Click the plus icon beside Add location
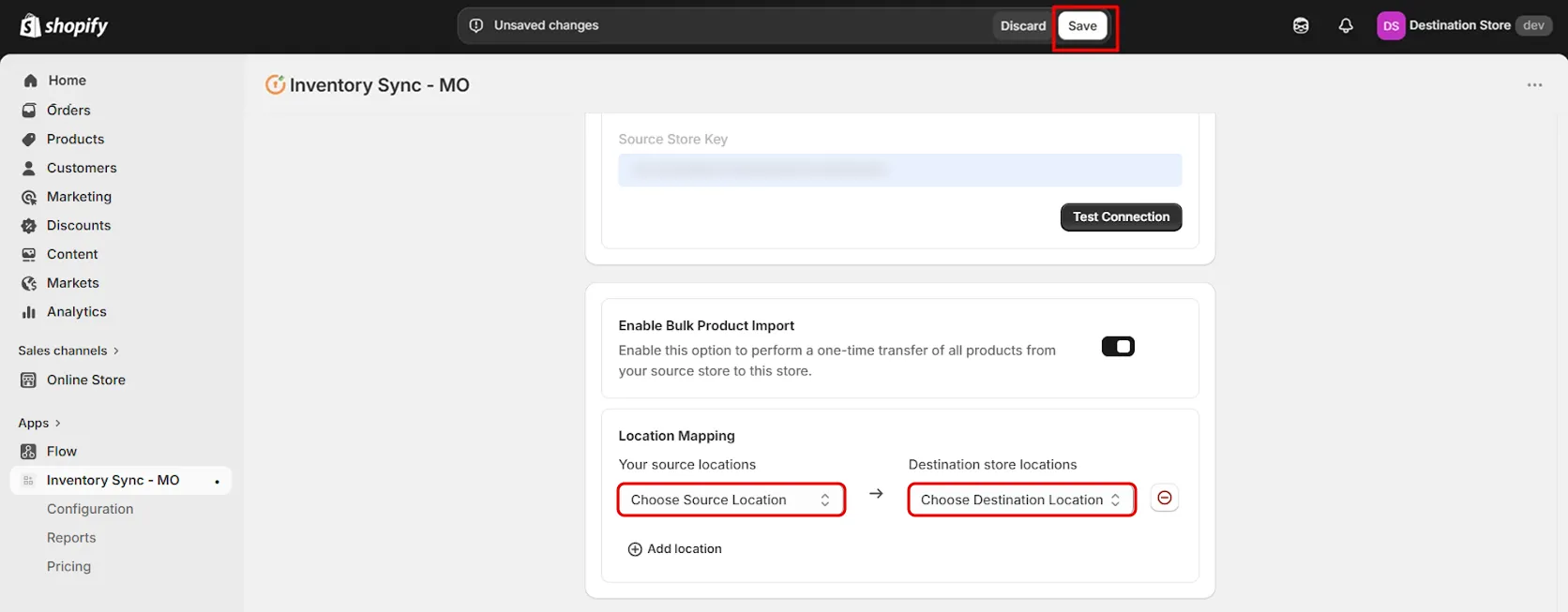This screenshot has height=612, width=1568. coord(635,549)
